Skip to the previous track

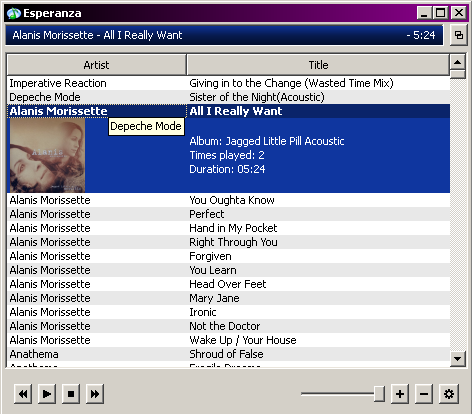click(23, 394)
